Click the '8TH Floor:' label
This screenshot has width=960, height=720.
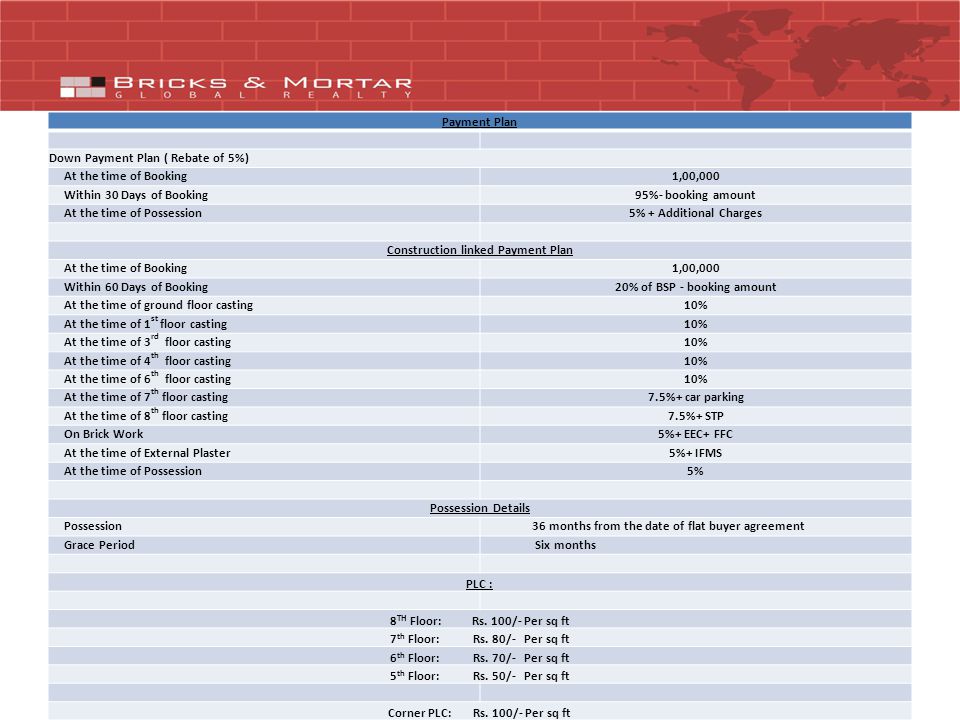(x=416, y=620)
